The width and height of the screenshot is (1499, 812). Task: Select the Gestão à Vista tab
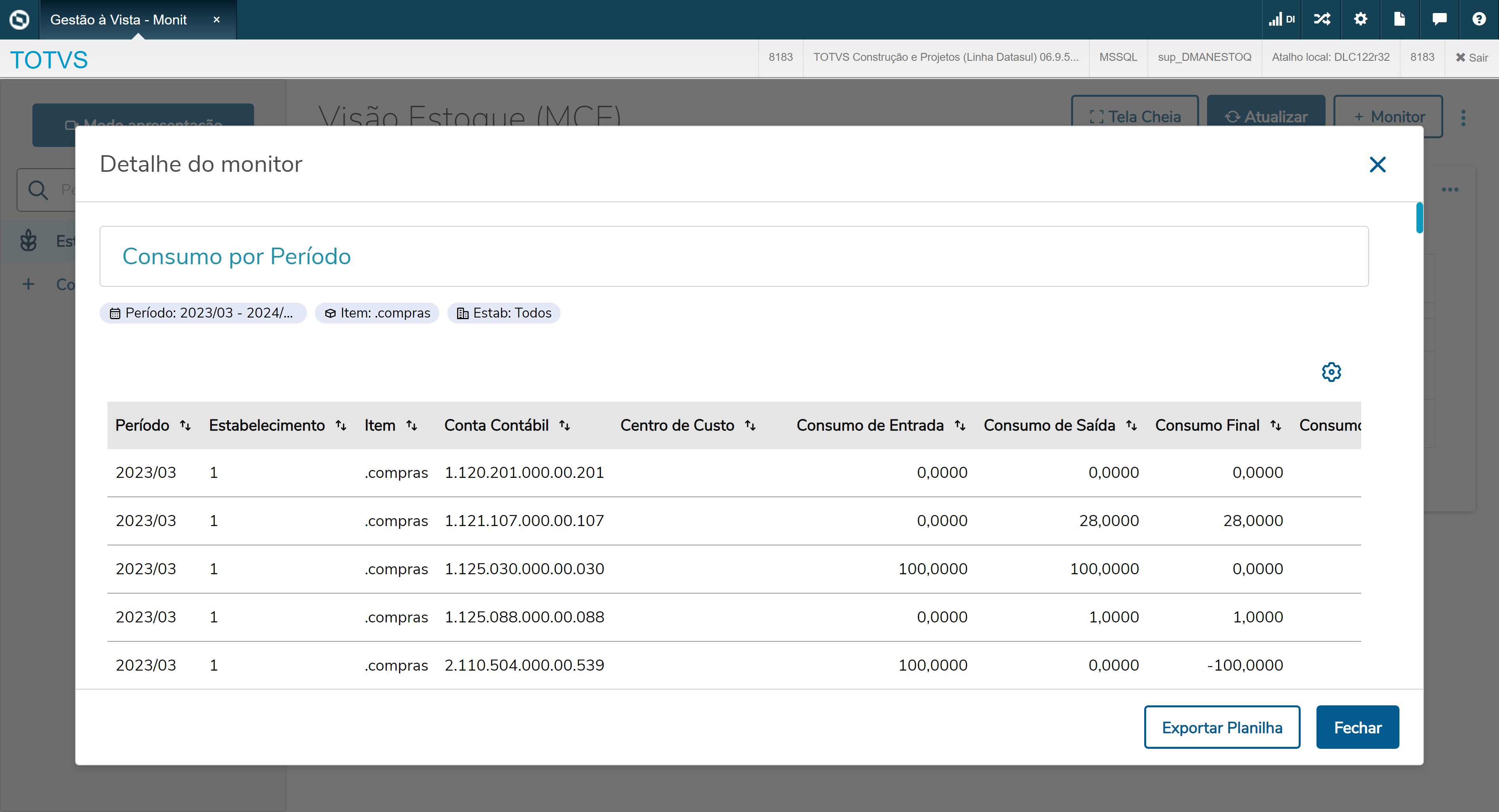(x=119, y=20)
